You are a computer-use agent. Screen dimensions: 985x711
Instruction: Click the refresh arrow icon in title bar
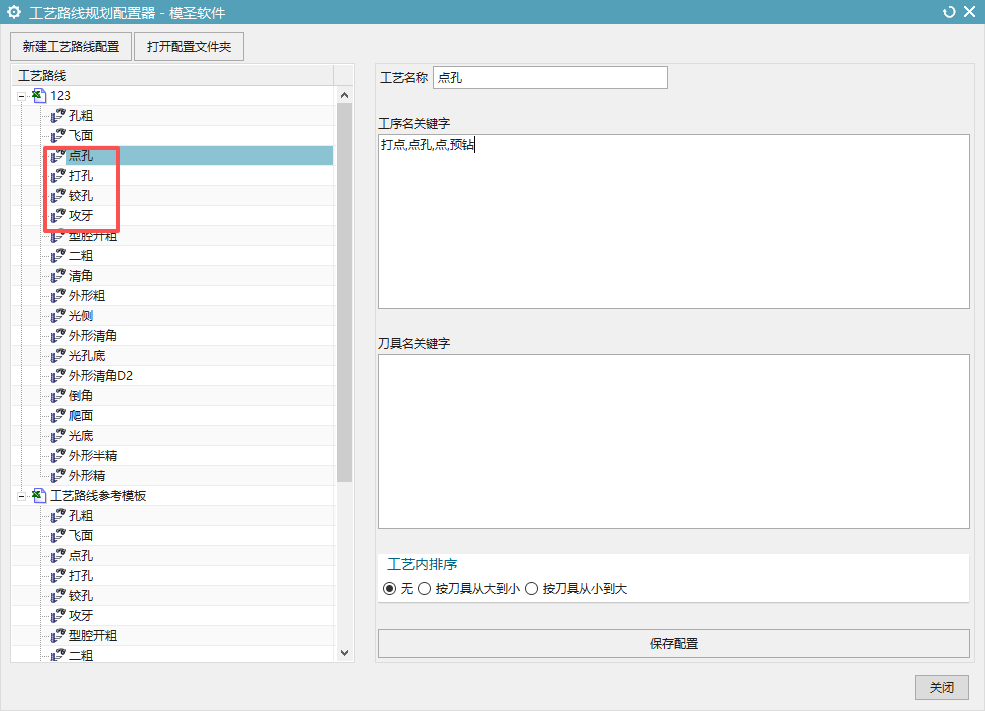click(949, 12)
